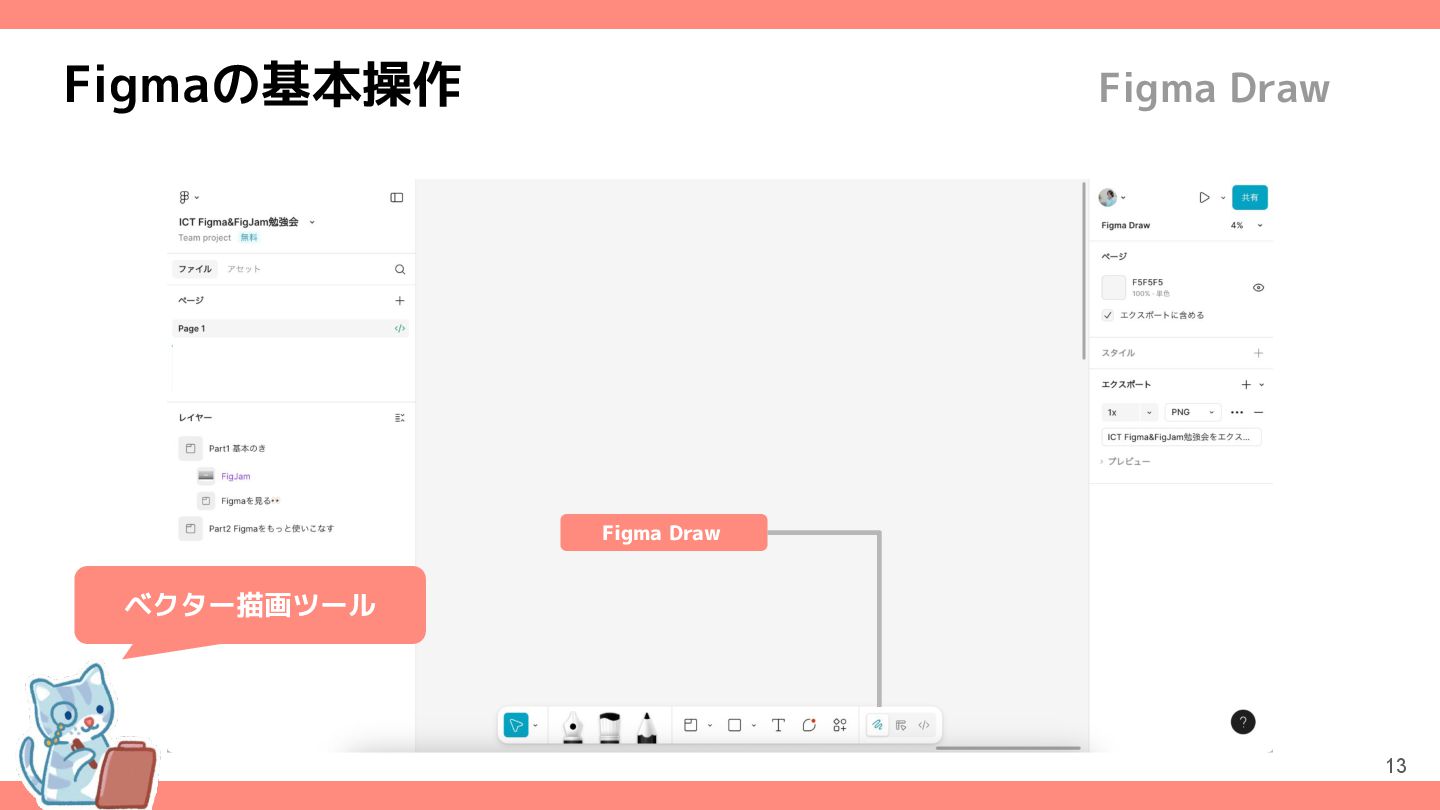Screen dimensions: 1440x810
Task: Add a style with the スタイル plus
Action: (x=1258, y=353)
